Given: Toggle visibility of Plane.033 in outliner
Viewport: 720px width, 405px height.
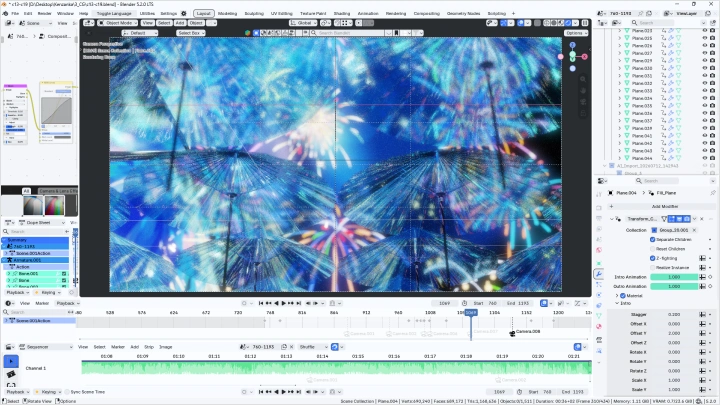Looking at the screenshot, I should click(x=705, y=90).
